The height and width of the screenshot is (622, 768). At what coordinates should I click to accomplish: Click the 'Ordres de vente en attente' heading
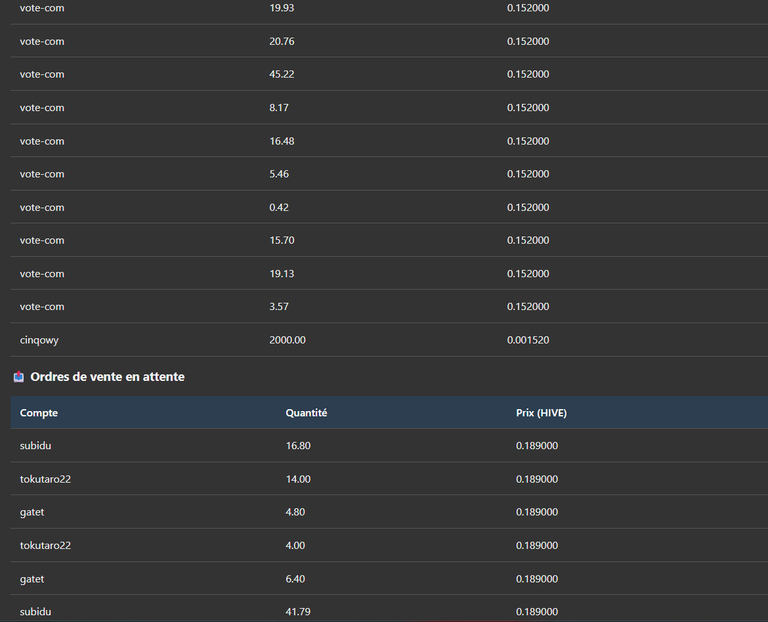[107, 377]
